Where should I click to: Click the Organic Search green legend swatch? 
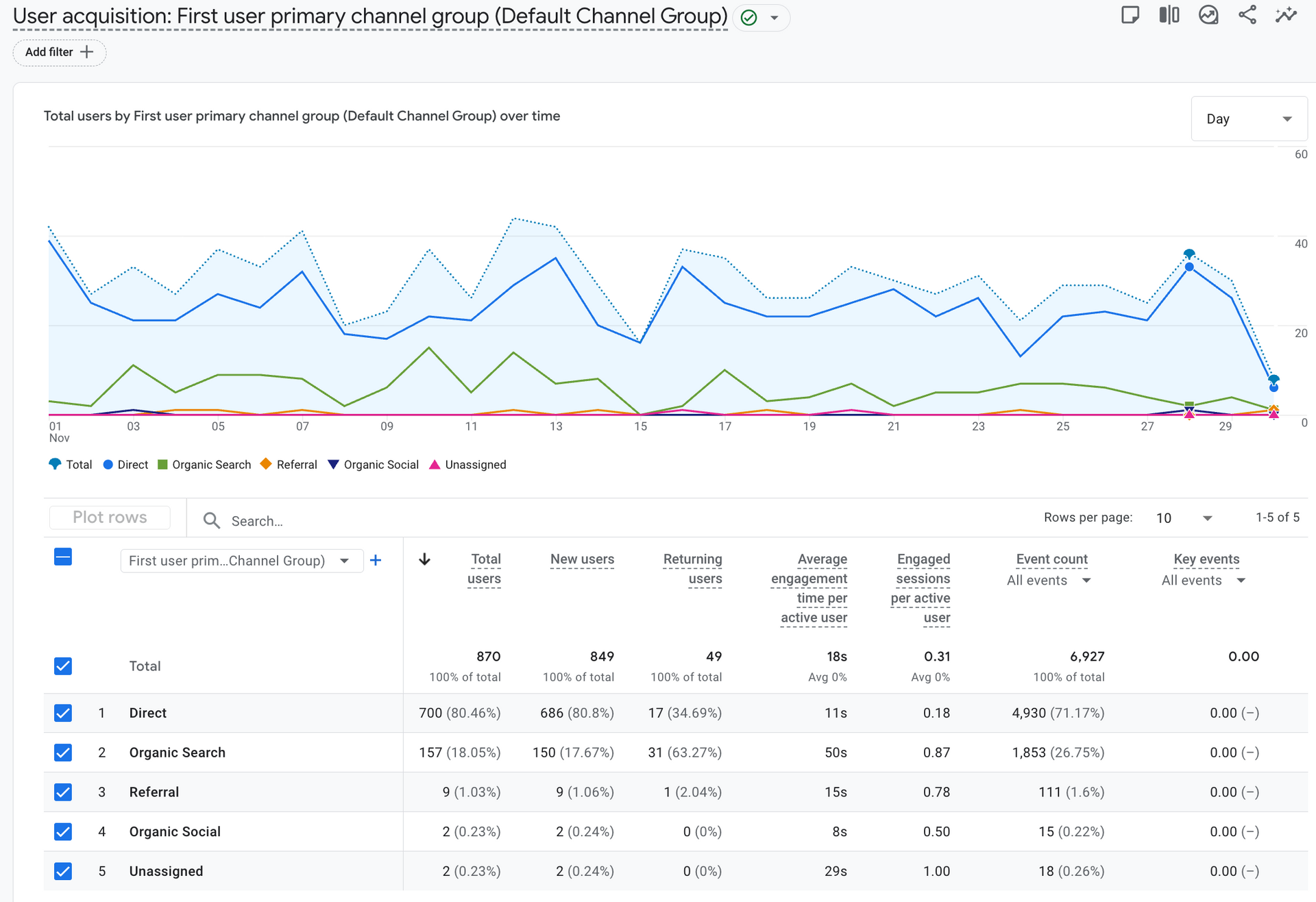[162, 465]
